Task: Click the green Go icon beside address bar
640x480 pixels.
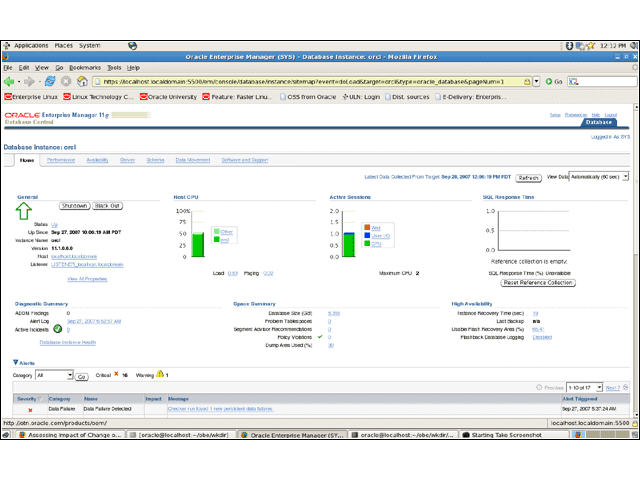Action: coord(549,82)
